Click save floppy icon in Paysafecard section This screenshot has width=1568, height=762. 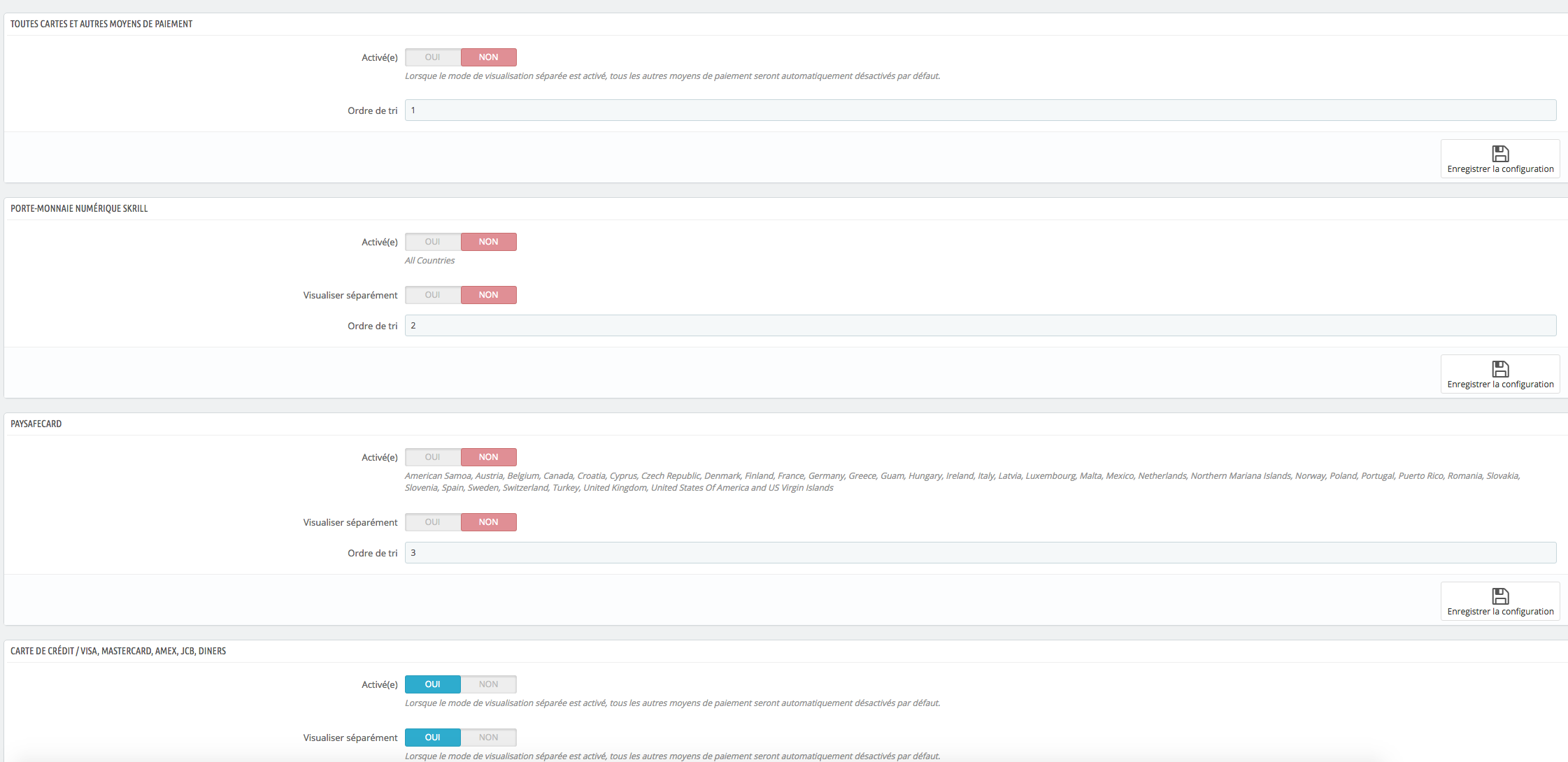[1500, 596]
